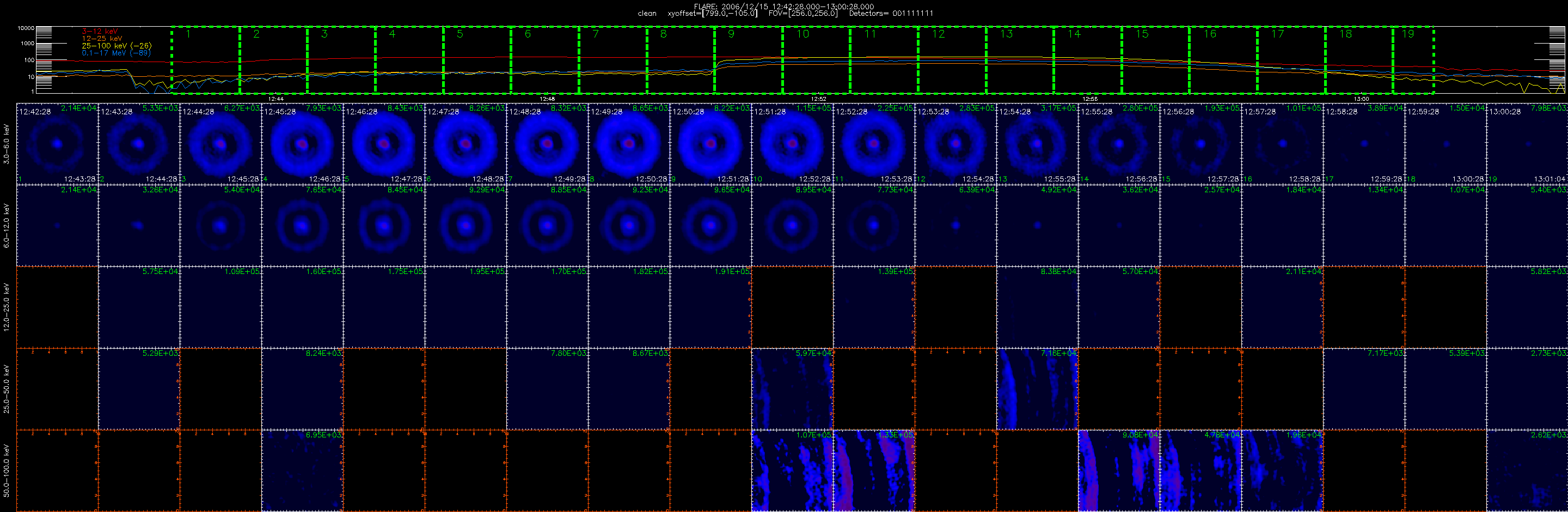Open the 3.0-6.0 keV image starting 13:00:28
The height and width of the screenshot is (512, 1568).
tap(1527, 144)
